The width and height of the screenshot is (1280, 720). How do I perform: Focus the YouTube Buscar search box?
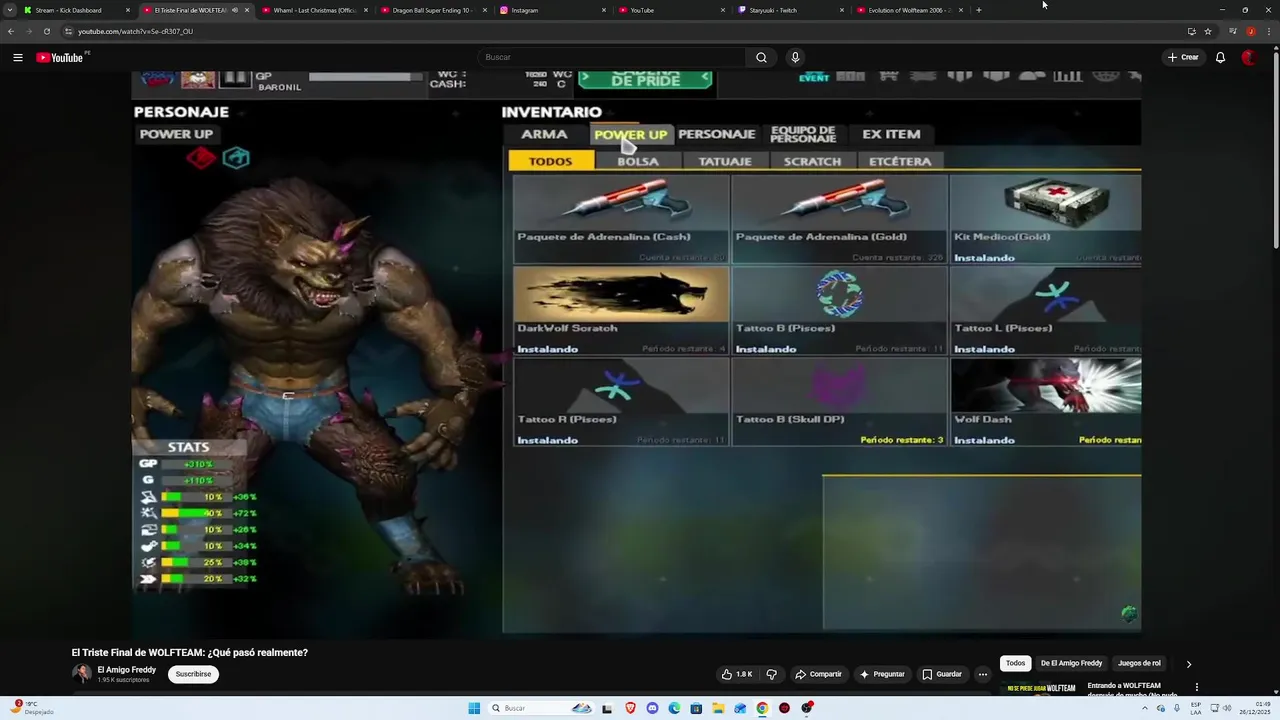coord(612,57)
